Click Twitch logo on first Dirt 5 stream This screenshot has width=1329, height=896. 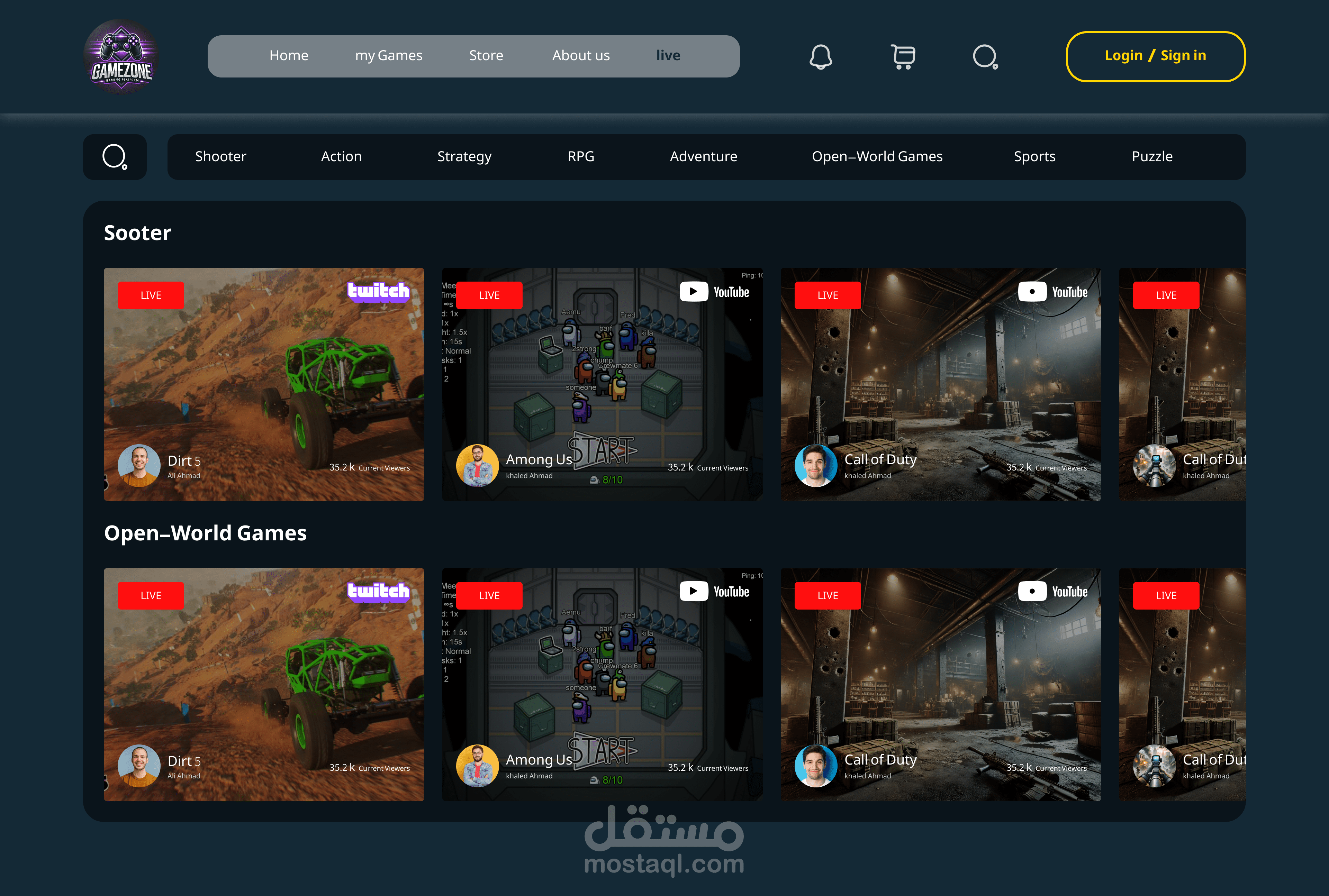coord(378,291)
